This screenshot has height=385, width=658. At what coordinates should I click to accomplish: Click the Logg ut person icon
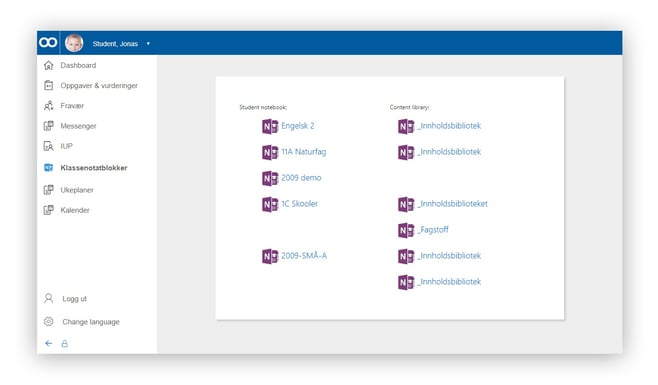tap(49, 299)
